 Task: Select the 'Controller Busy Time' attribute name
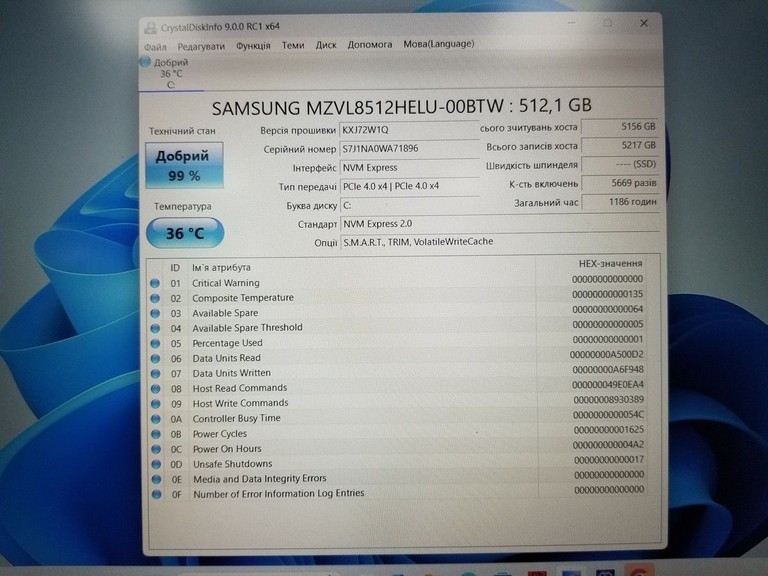pyautogui.click(x=237, y=418)
